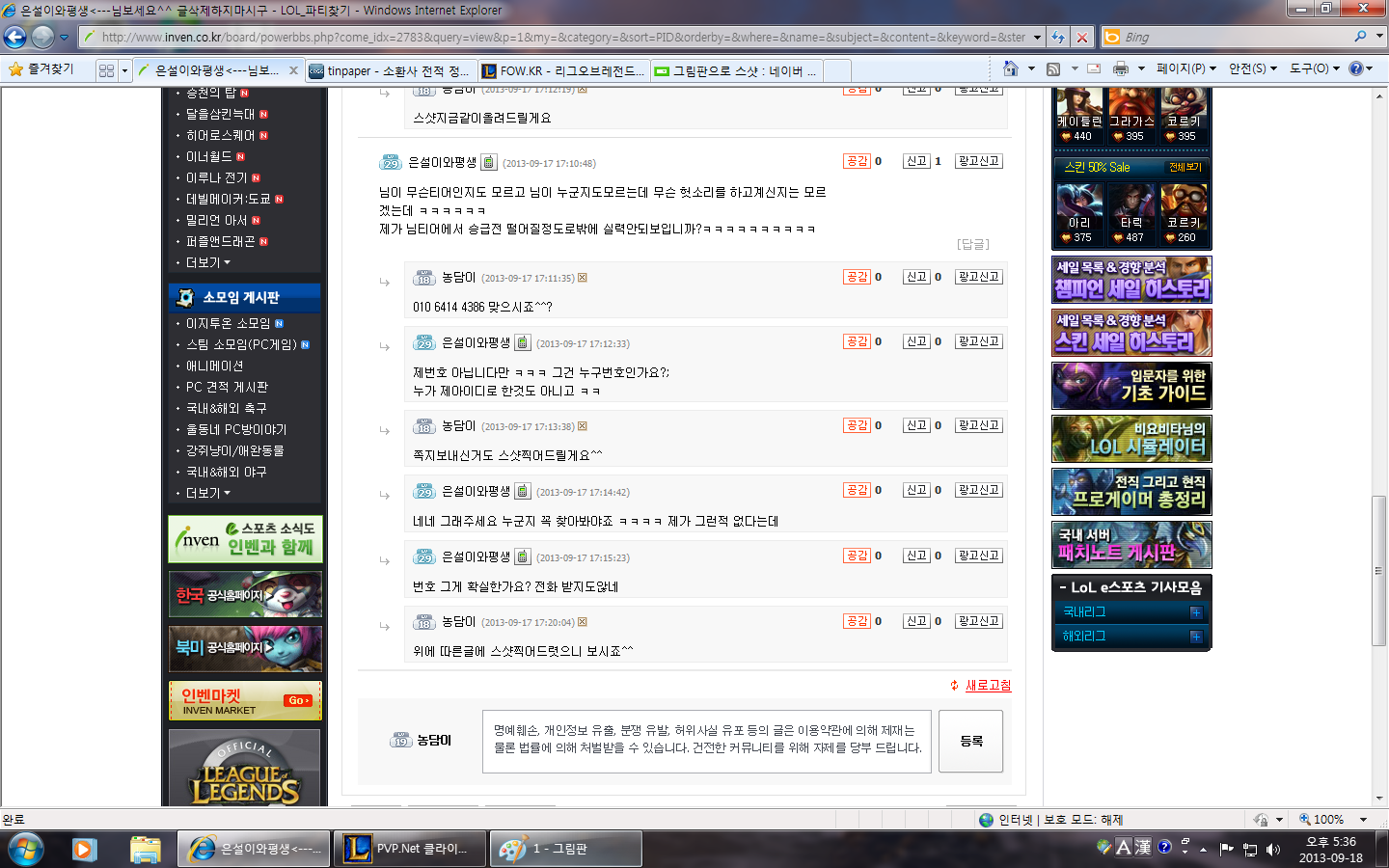Click the 전체보기 link in skin sale
1389x868 pixels.
(1185, 167)
